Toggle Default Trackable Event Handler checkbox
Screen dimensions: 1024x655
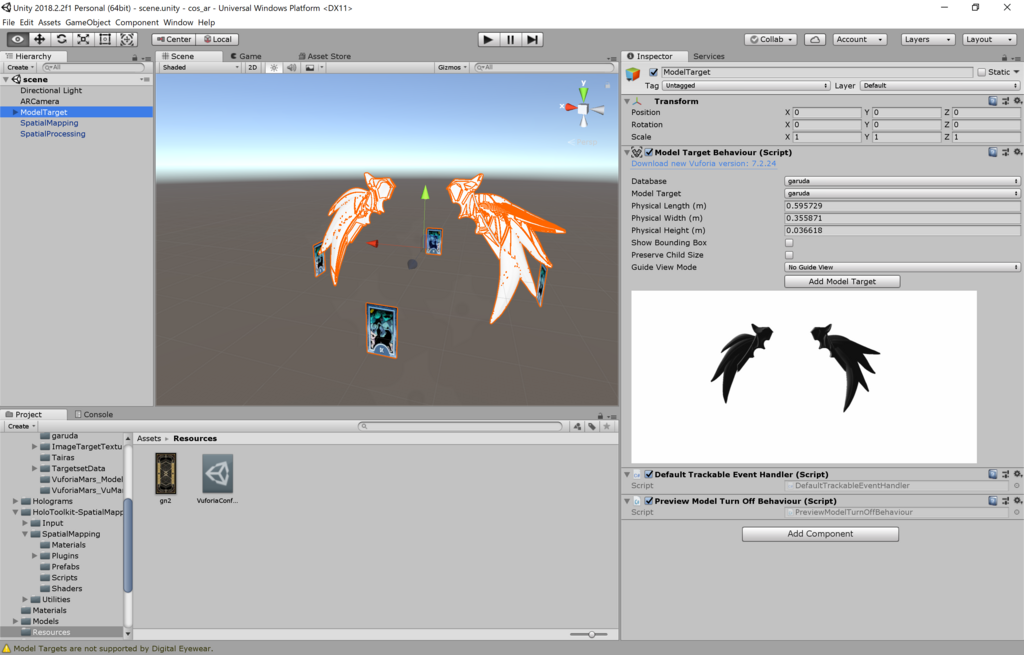(x=649, y=474)
